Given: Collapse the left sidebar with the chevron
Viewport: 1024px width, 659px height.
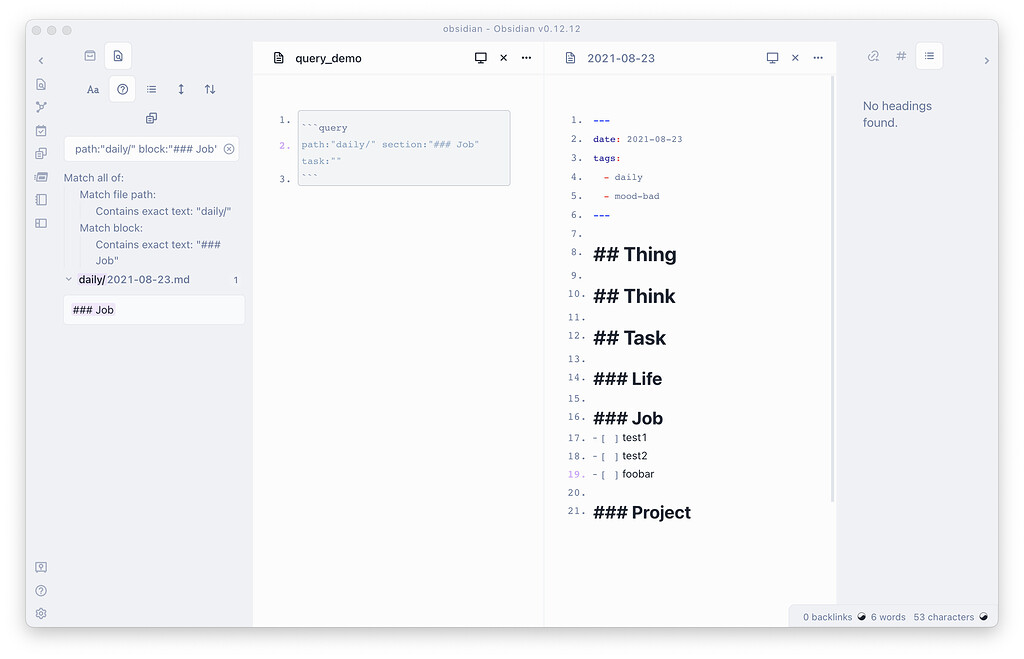Looking at the screenshot, I should pos(41,61).
